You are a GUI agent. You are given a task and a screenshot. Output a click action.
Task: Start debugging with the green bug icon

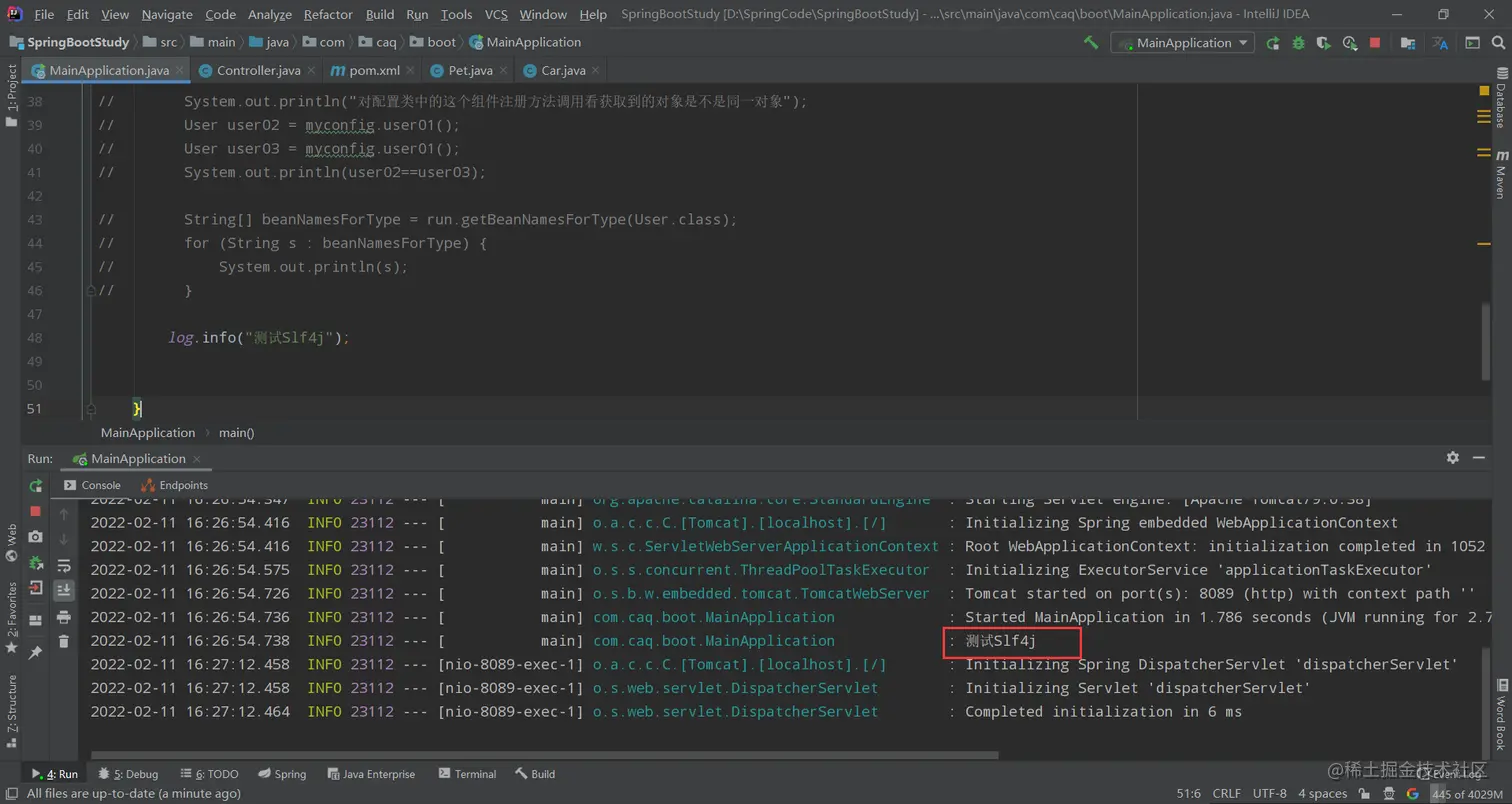point(1298,43)
